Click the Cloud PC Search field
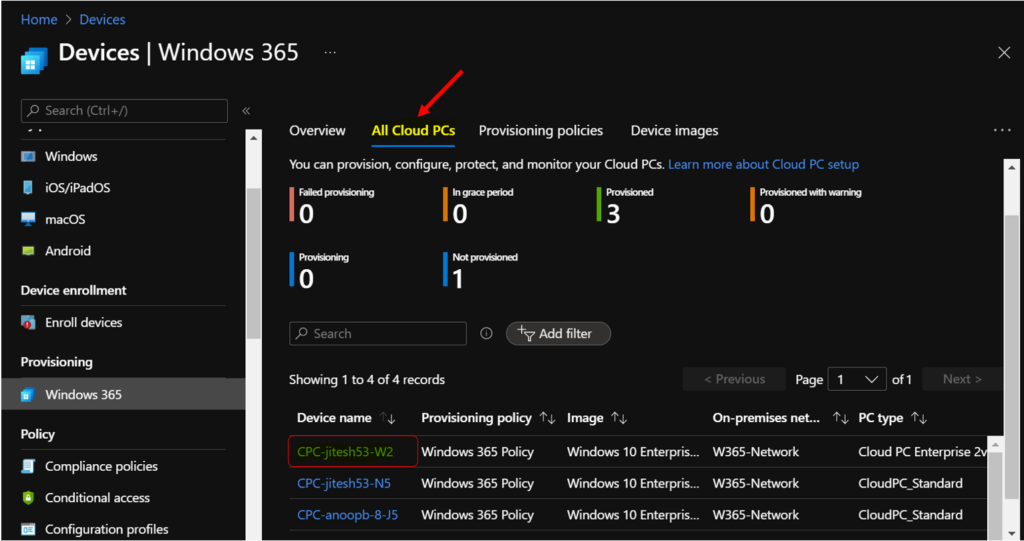 pos(377,333)
